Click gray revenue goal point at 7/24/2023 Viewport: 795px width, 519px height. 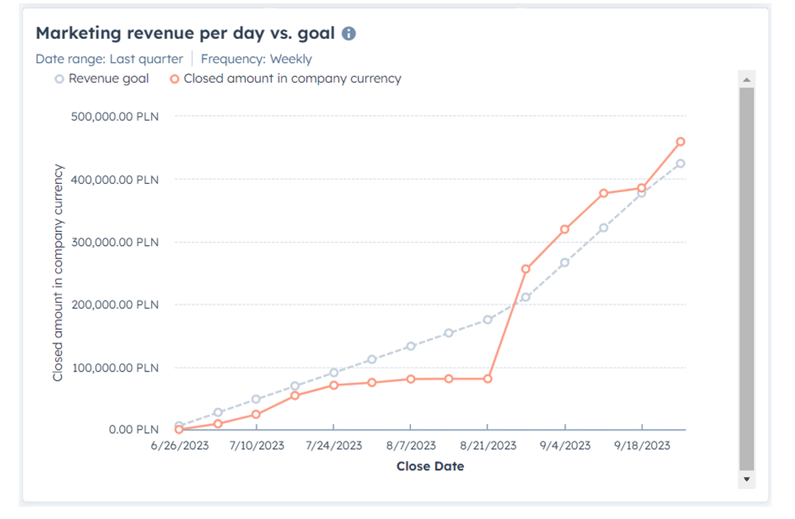pos(334,373)
